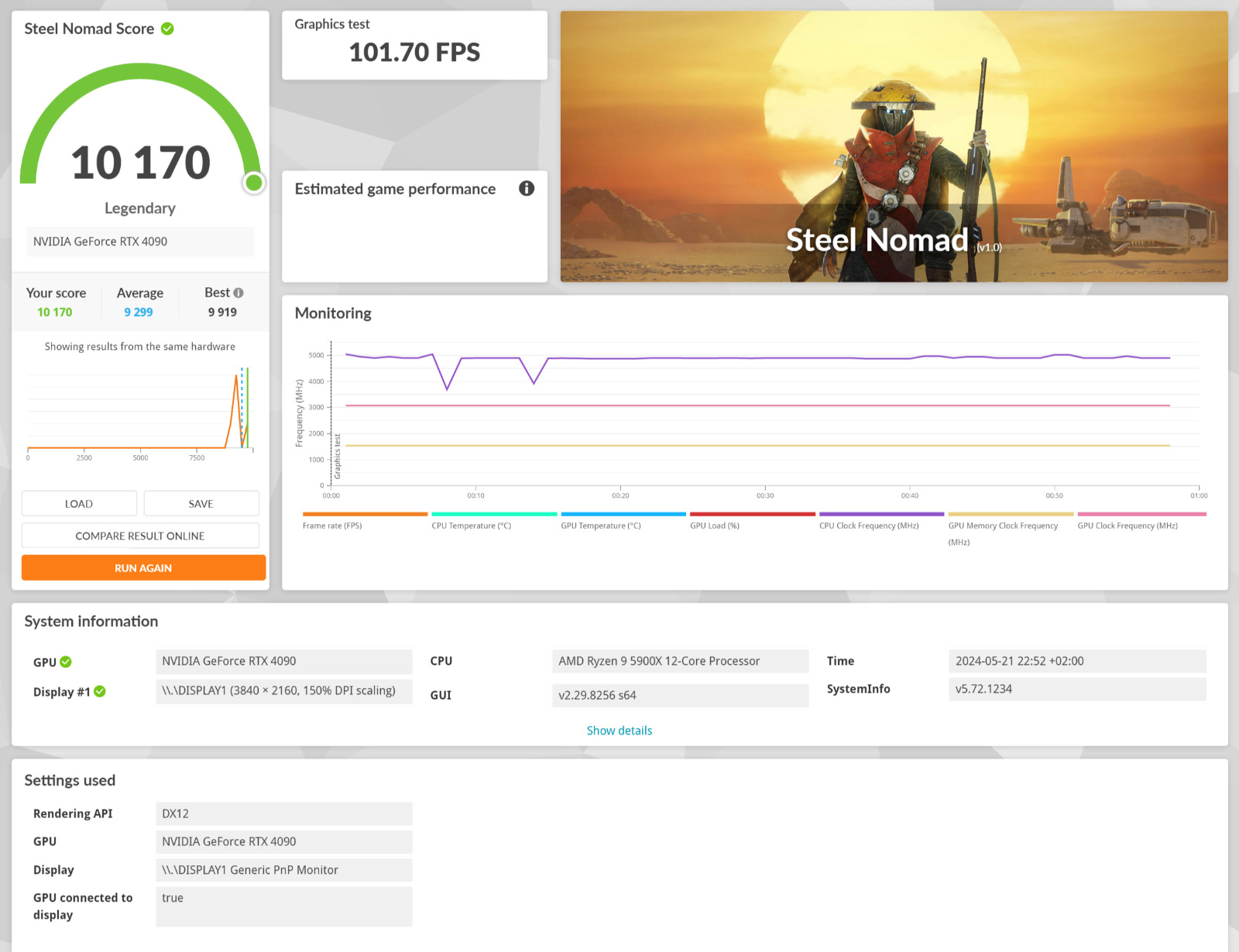The image size is (1239, 952).
Task: Click the Steel Nomad banner image
Action: pos(894,146)
